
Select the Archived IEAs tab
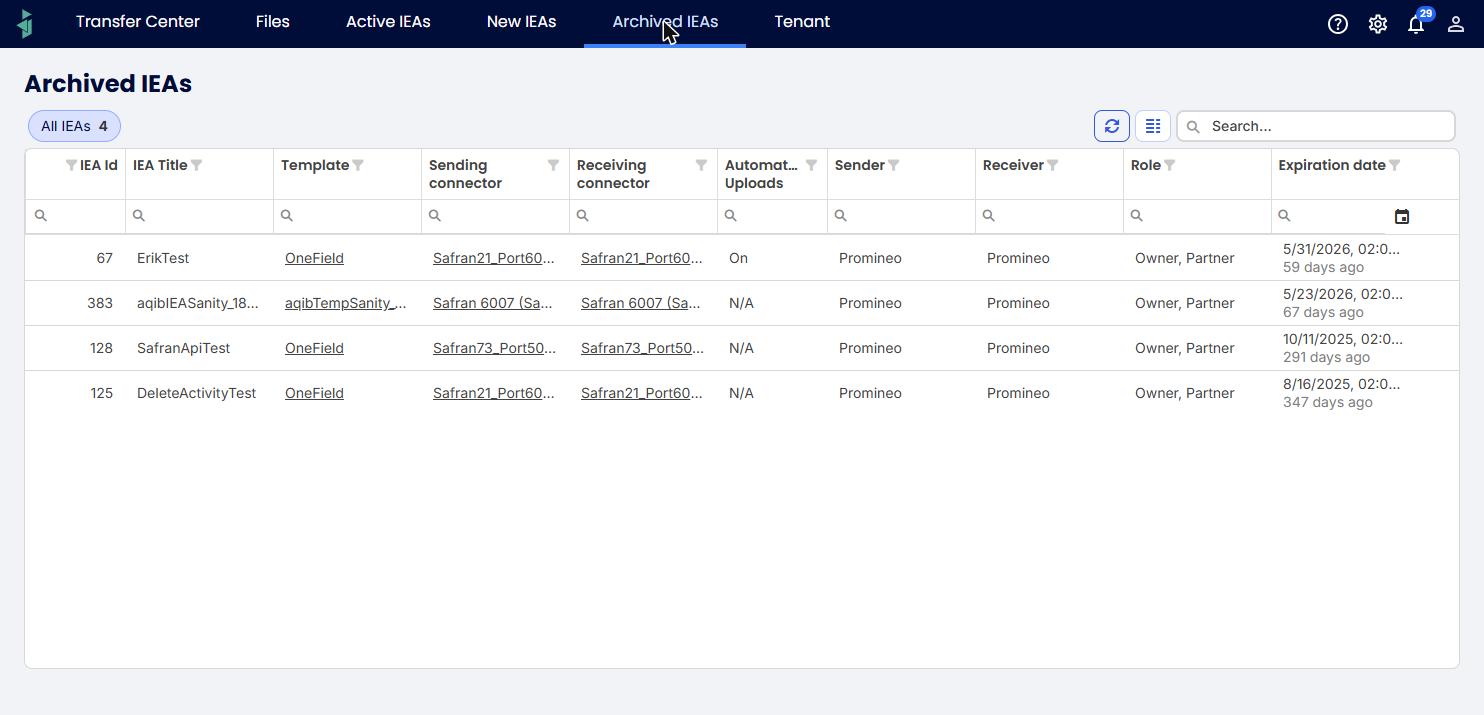pos(665,22)
